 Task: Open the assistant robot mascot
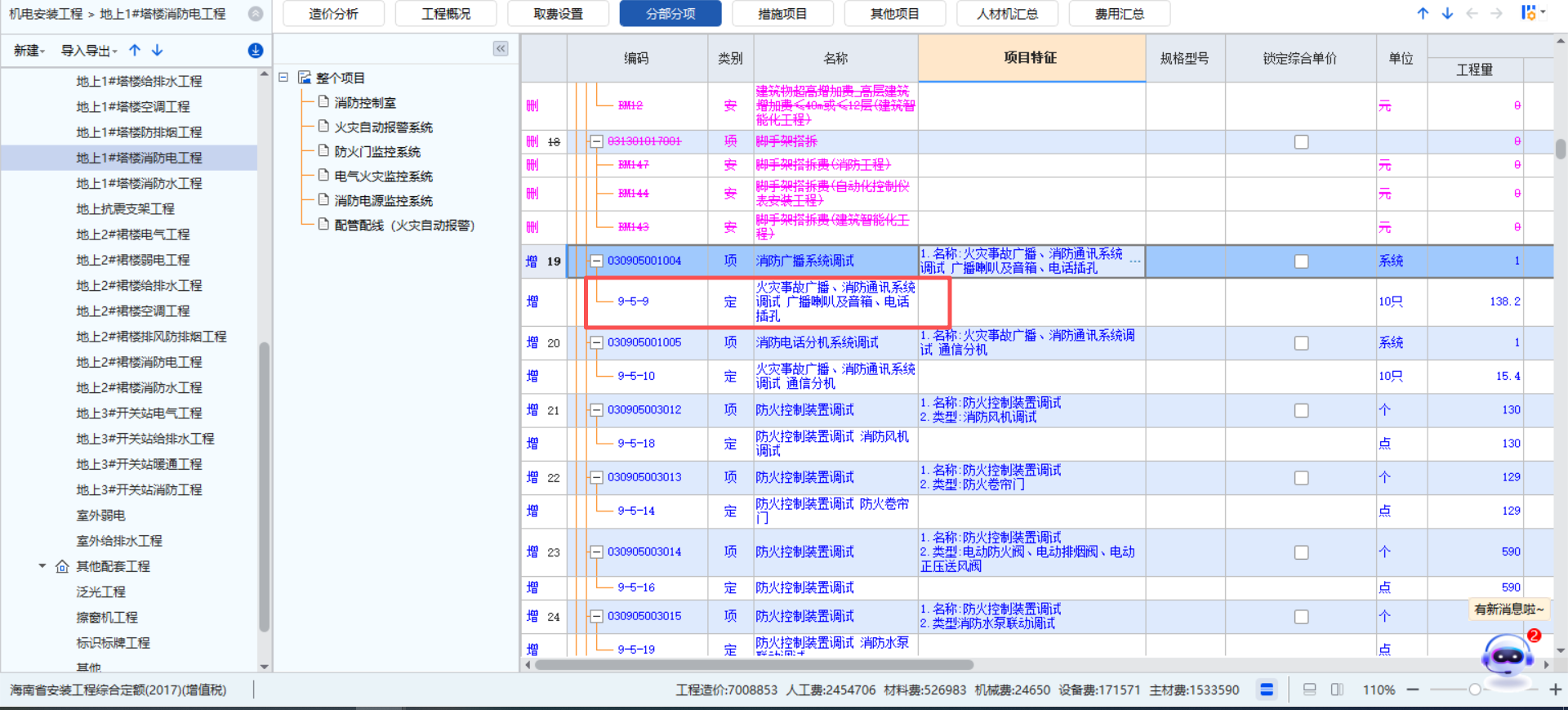(x=1508, y=658)
